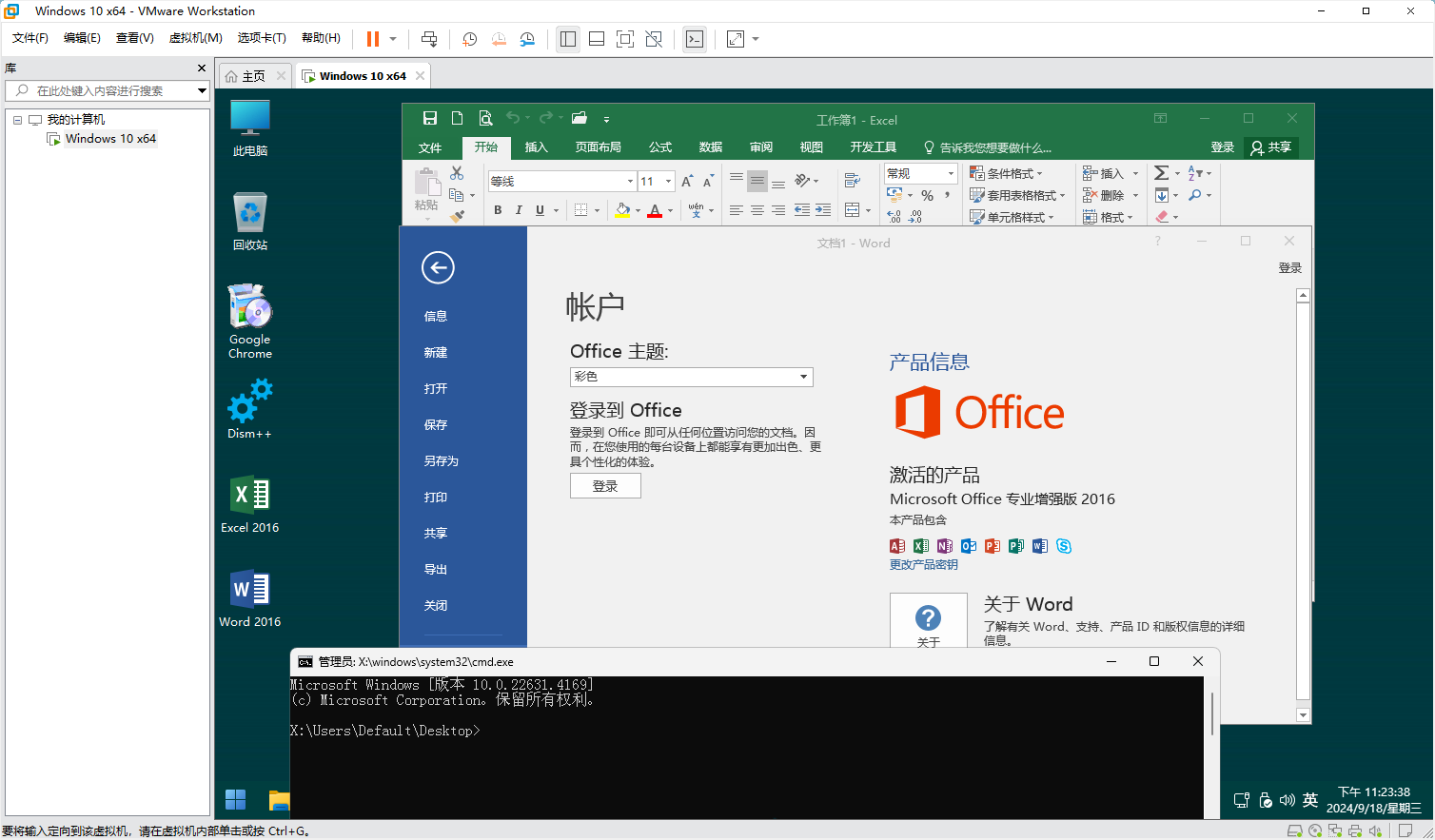Click the Excel fill color bucket swatch

pos(622,210)
